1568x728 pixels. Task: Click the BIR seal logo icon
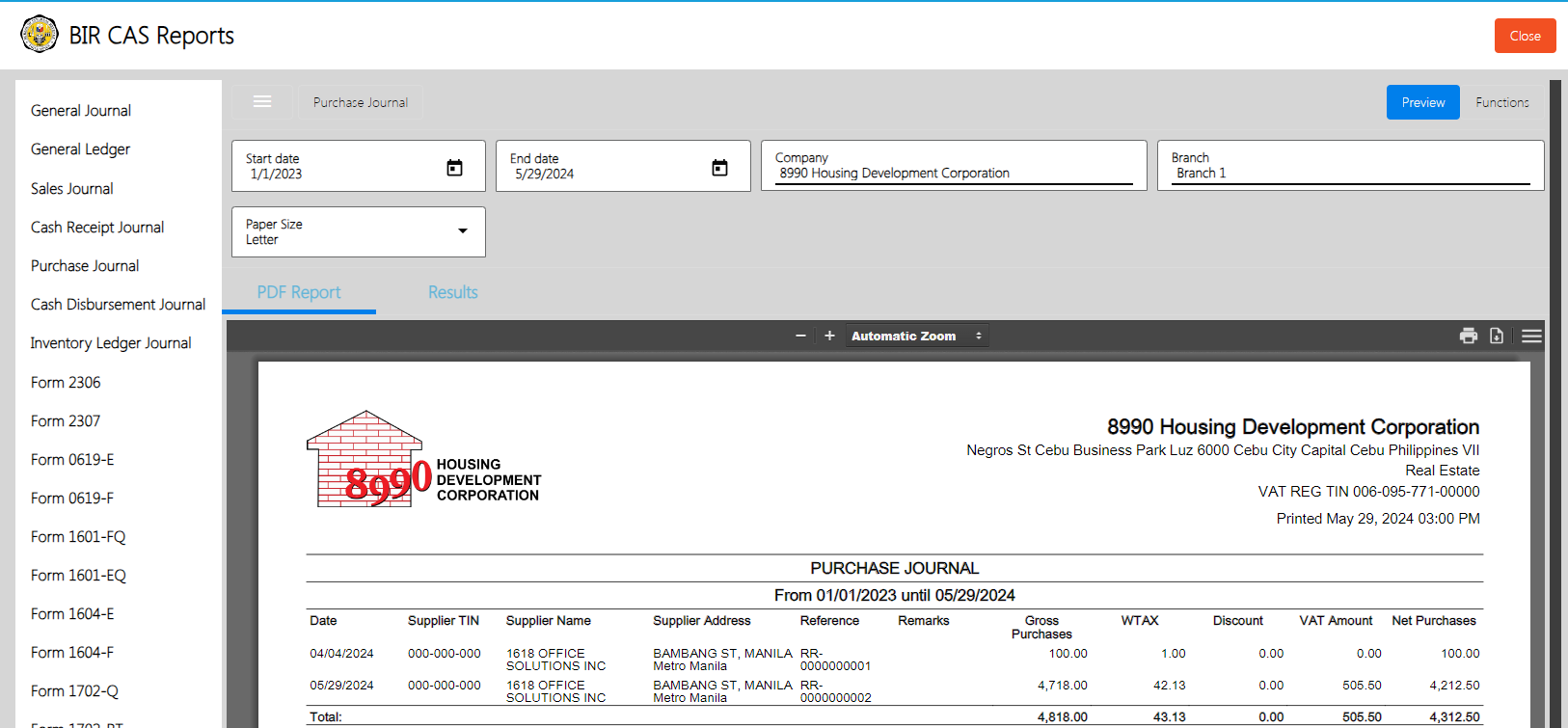pyautogui.click(x=40, y=35)
